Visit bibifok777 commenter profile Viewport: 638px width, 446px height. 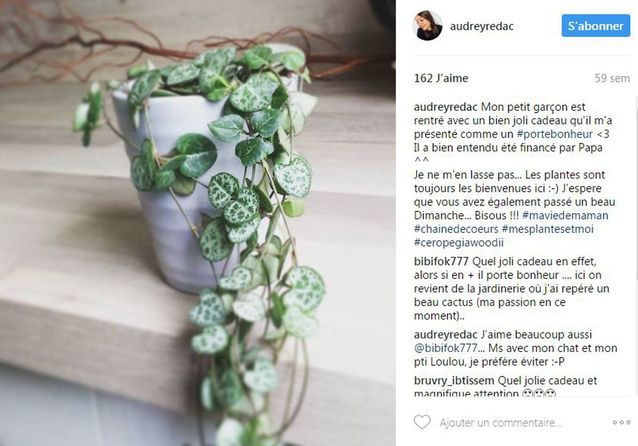[441, 261]
